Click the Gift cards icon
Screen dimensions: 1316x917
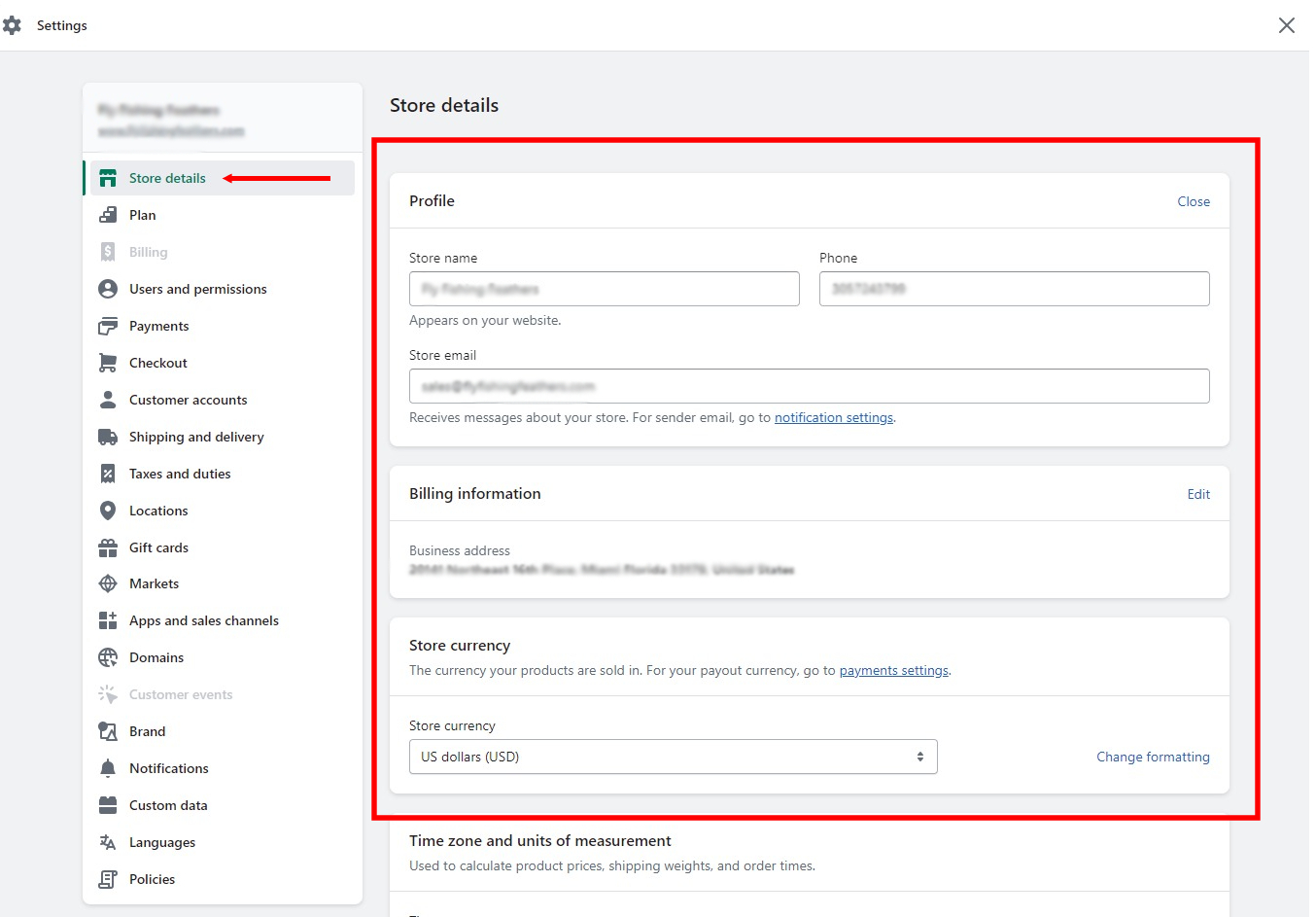[x=108, y=547]
